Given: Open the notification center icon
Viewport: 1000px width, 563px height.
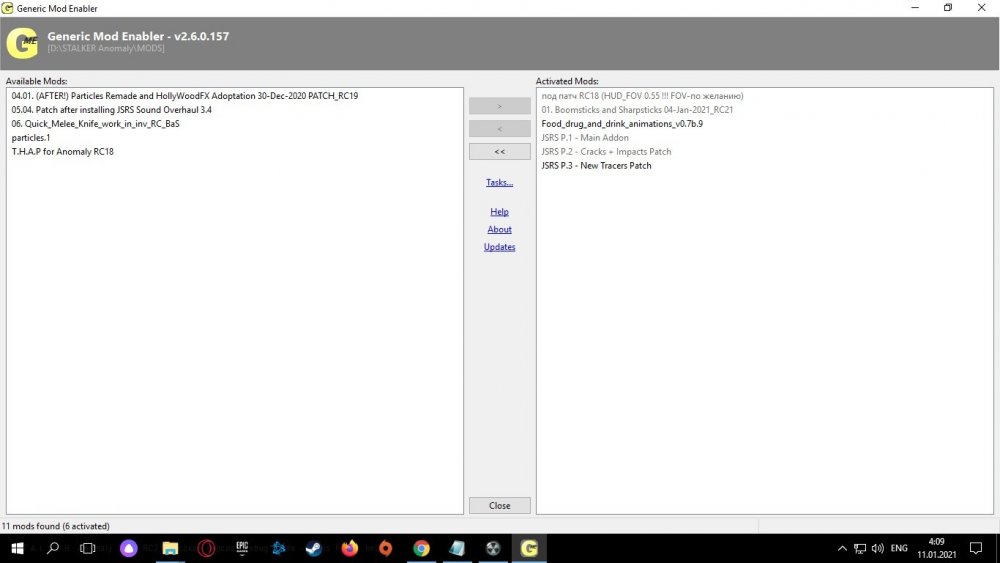Looking at the screenshot, I should 976,548.
